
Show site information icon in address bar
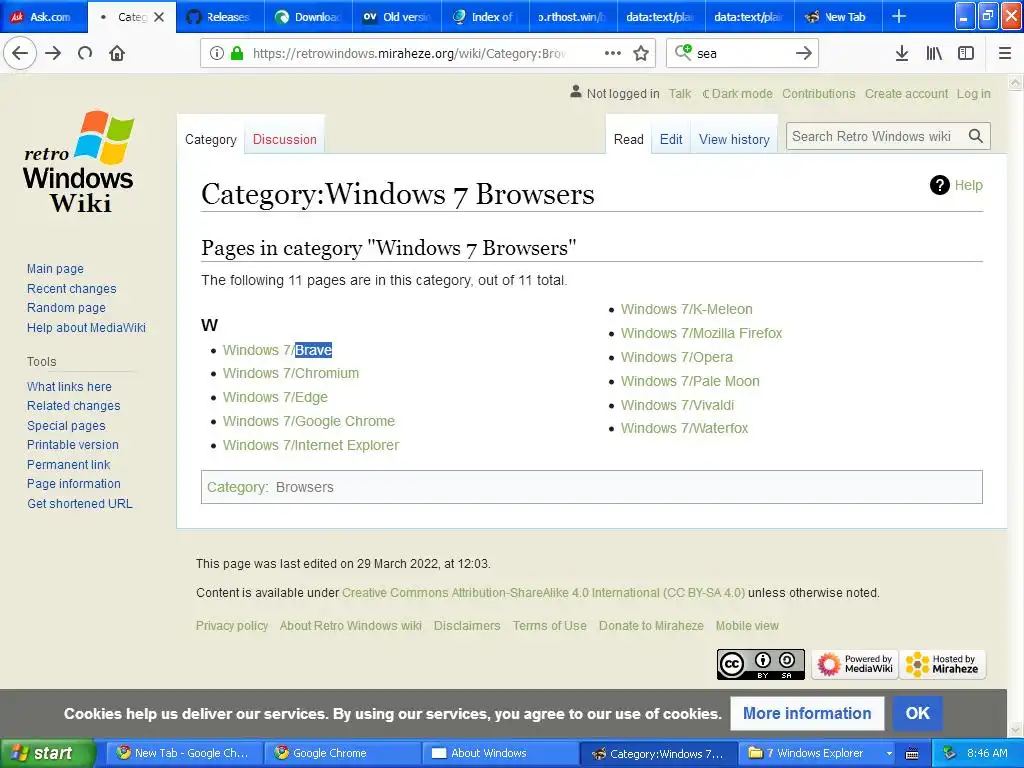[x=217, y=54]
